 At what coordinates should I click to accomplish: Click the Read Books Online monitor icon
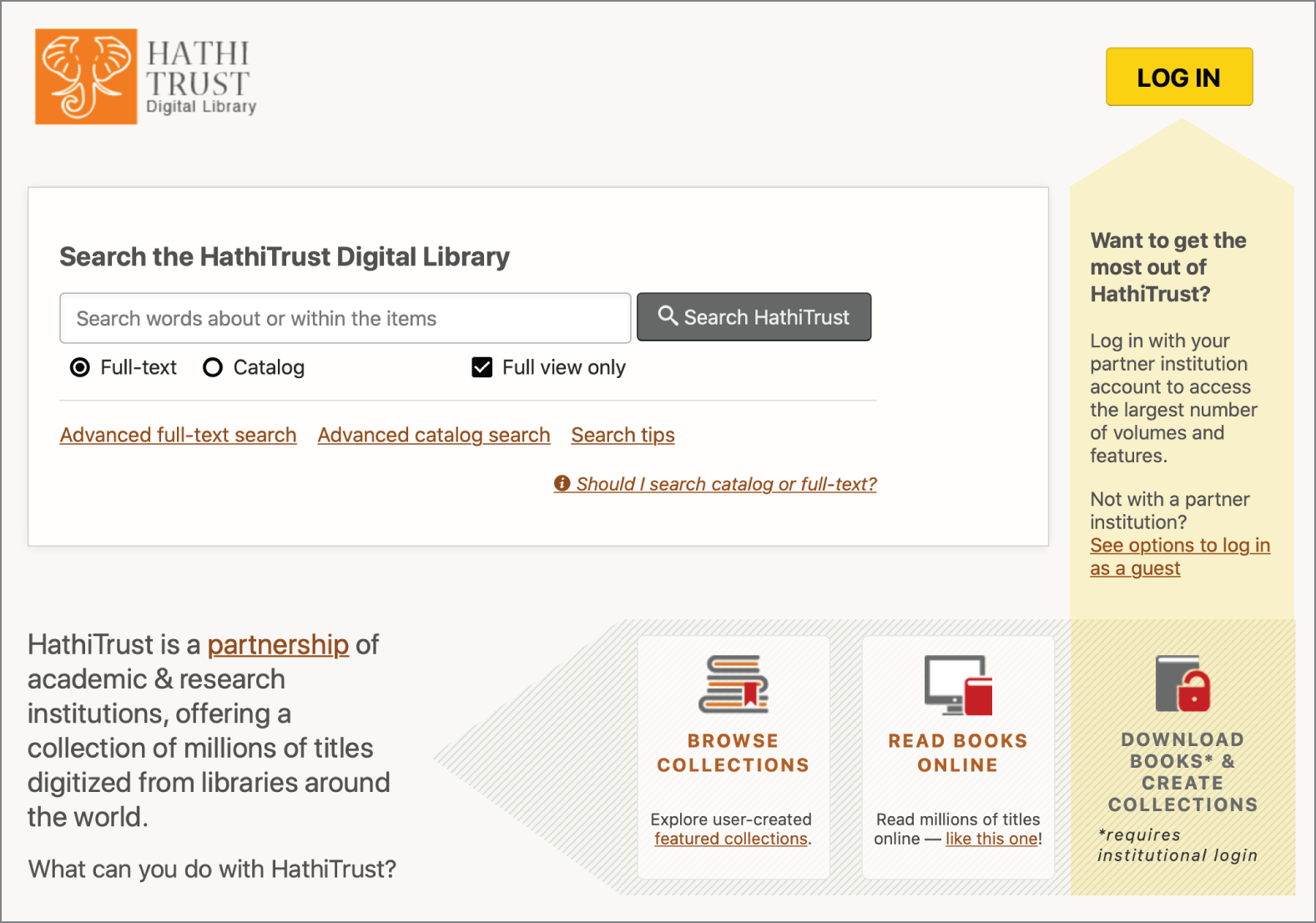tap(958, 685)
